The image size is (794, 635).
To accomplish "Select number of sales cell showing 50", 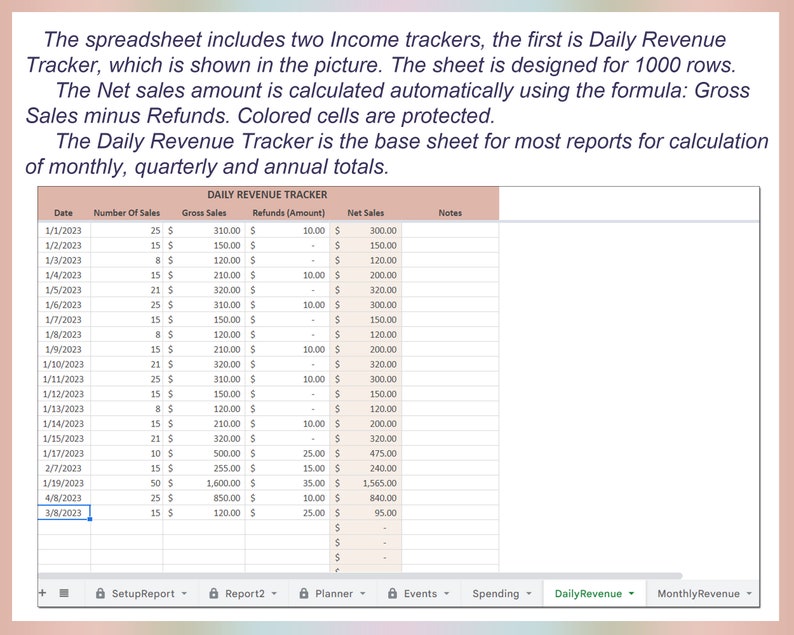I will (x=127, y=483).
